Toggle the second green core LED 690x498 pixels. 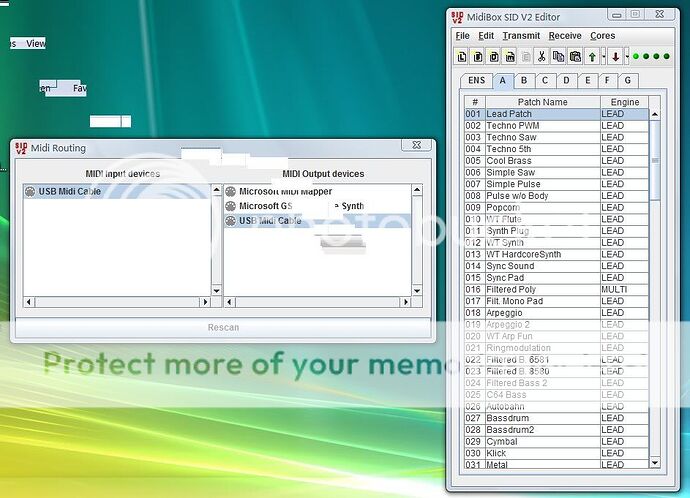pos(646,56)
